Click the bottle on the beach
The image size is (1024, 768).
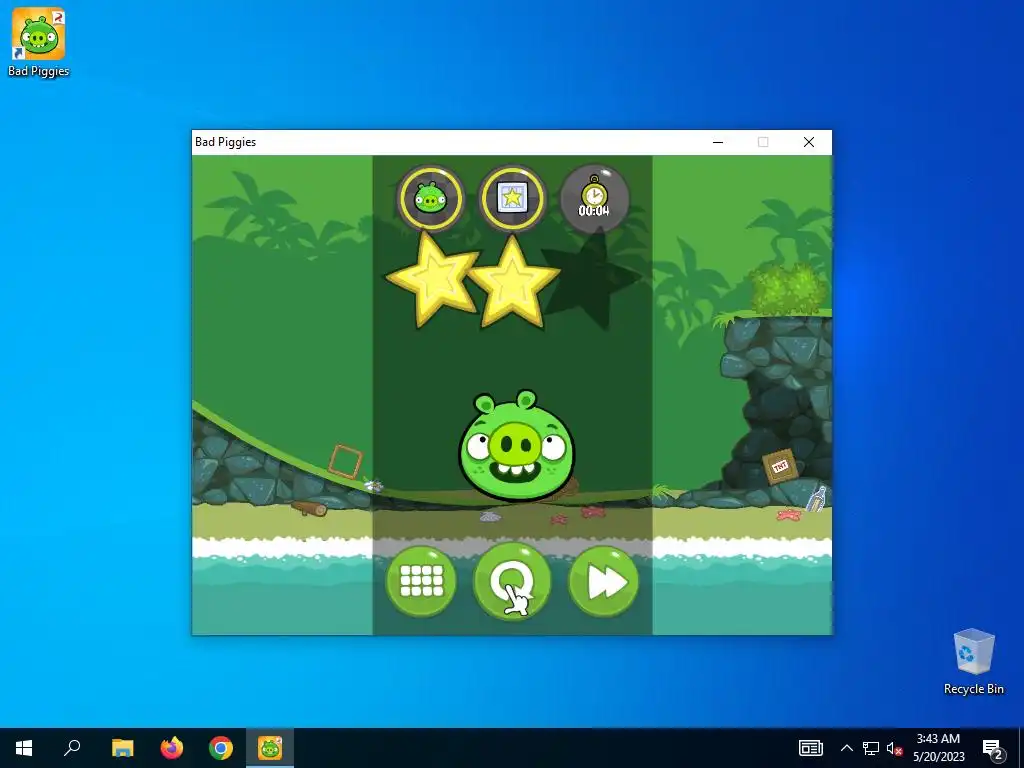(x=816, y=499)
